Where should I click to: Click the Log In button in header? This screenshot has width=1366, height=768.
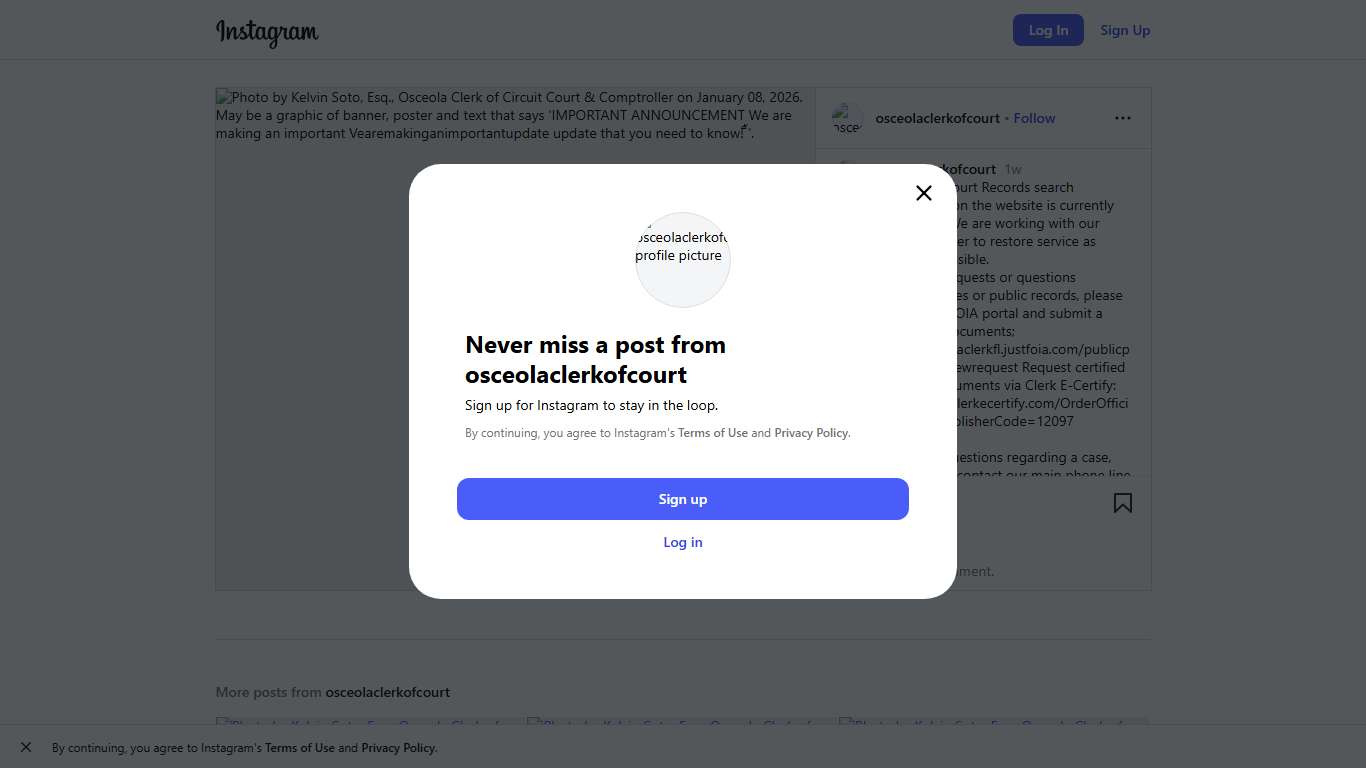click(1047, 30)
